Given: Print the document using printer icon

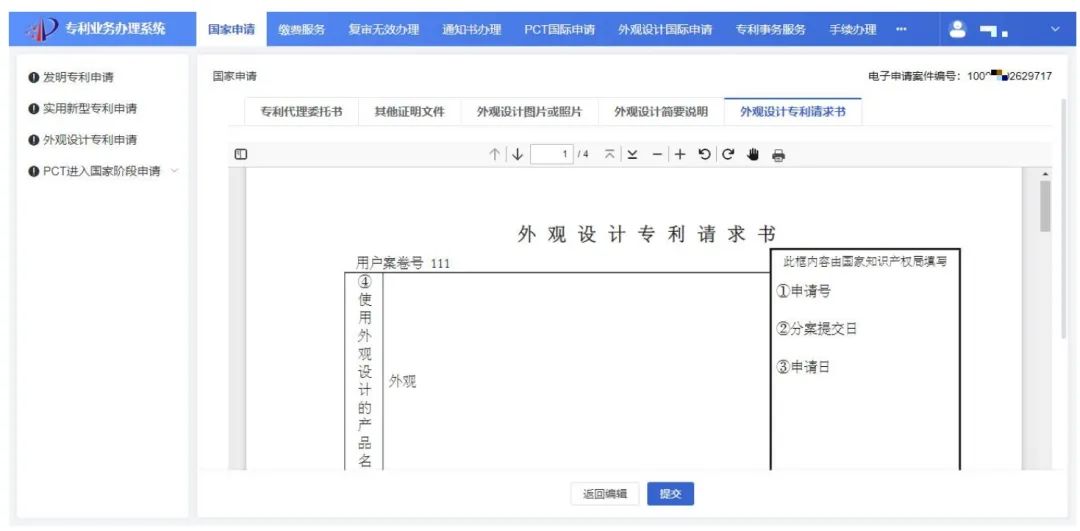Looking at the screenshot, I should (x=779, y=155).
